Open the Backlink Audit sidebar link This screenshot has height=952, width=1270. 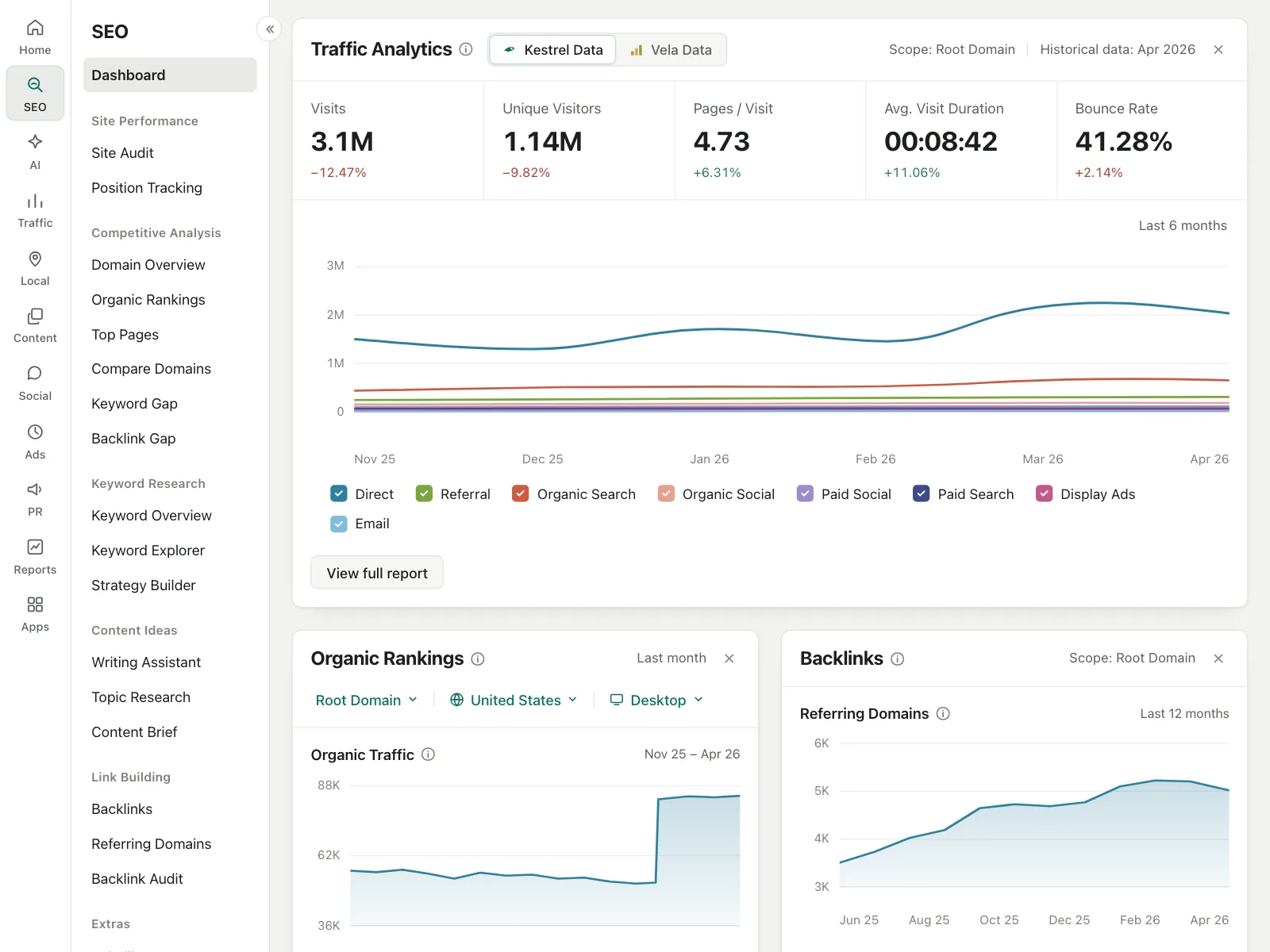pos(137,878)
